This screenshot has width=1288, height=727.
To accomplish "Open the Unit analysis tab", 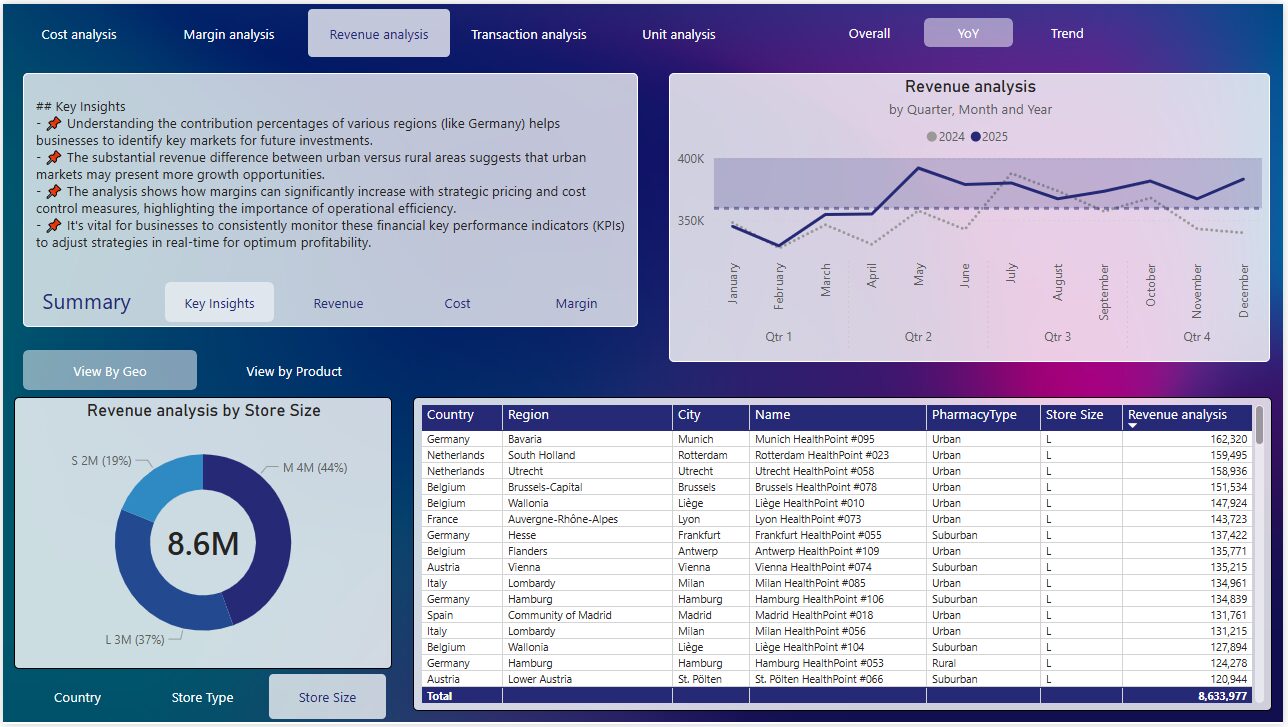I will pos(679,34).
